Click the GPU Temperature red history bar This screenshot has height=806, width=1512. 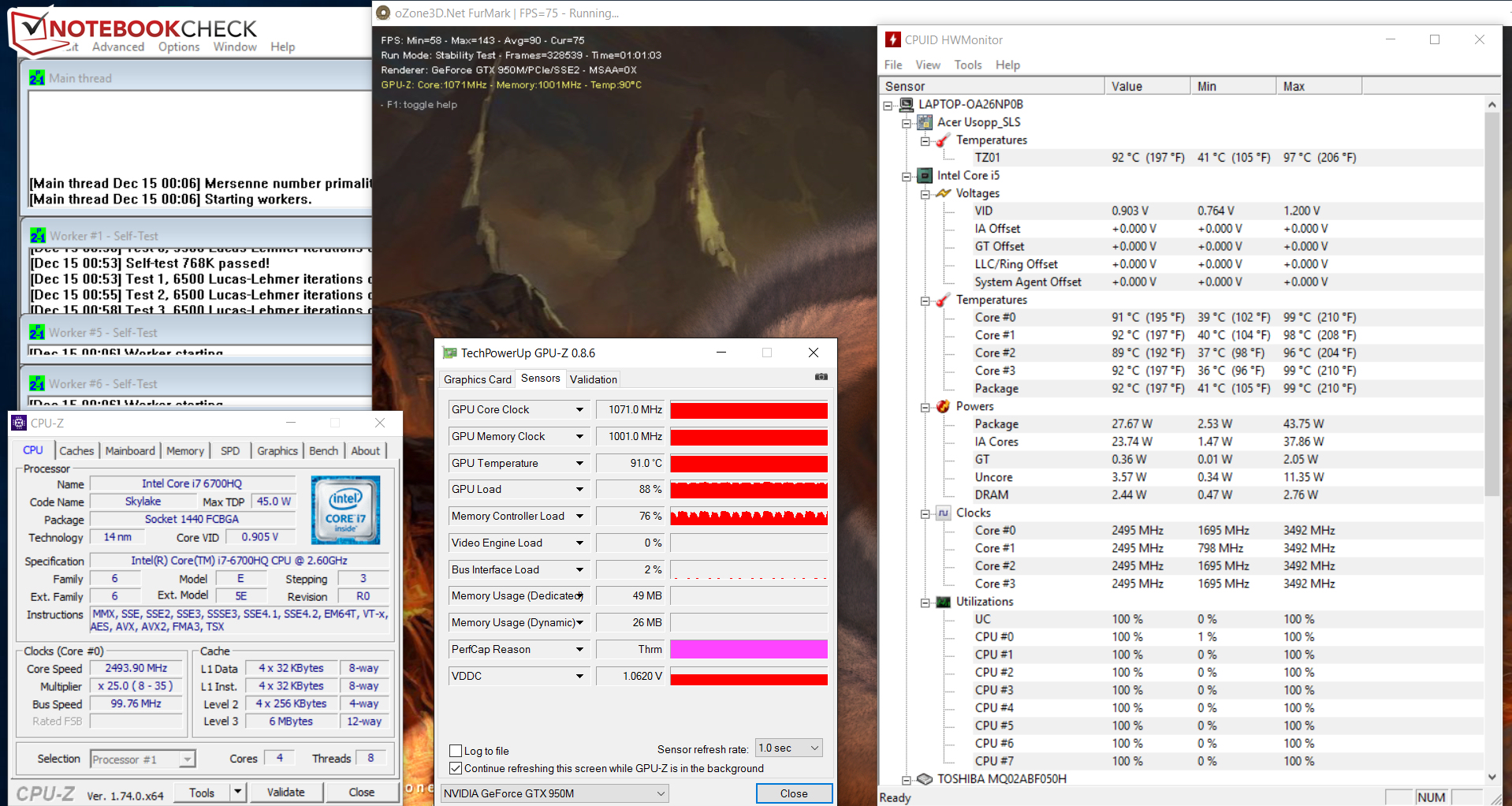point(749,464)
